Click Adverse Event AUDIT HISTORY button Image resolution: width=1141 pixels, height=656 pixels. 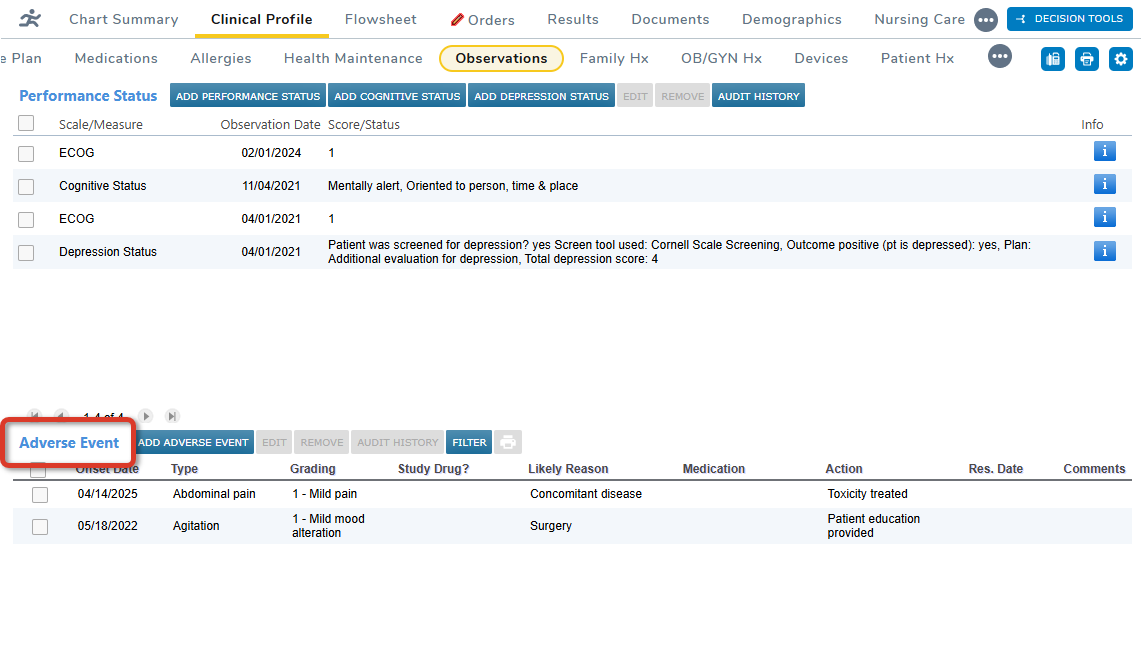398,442
